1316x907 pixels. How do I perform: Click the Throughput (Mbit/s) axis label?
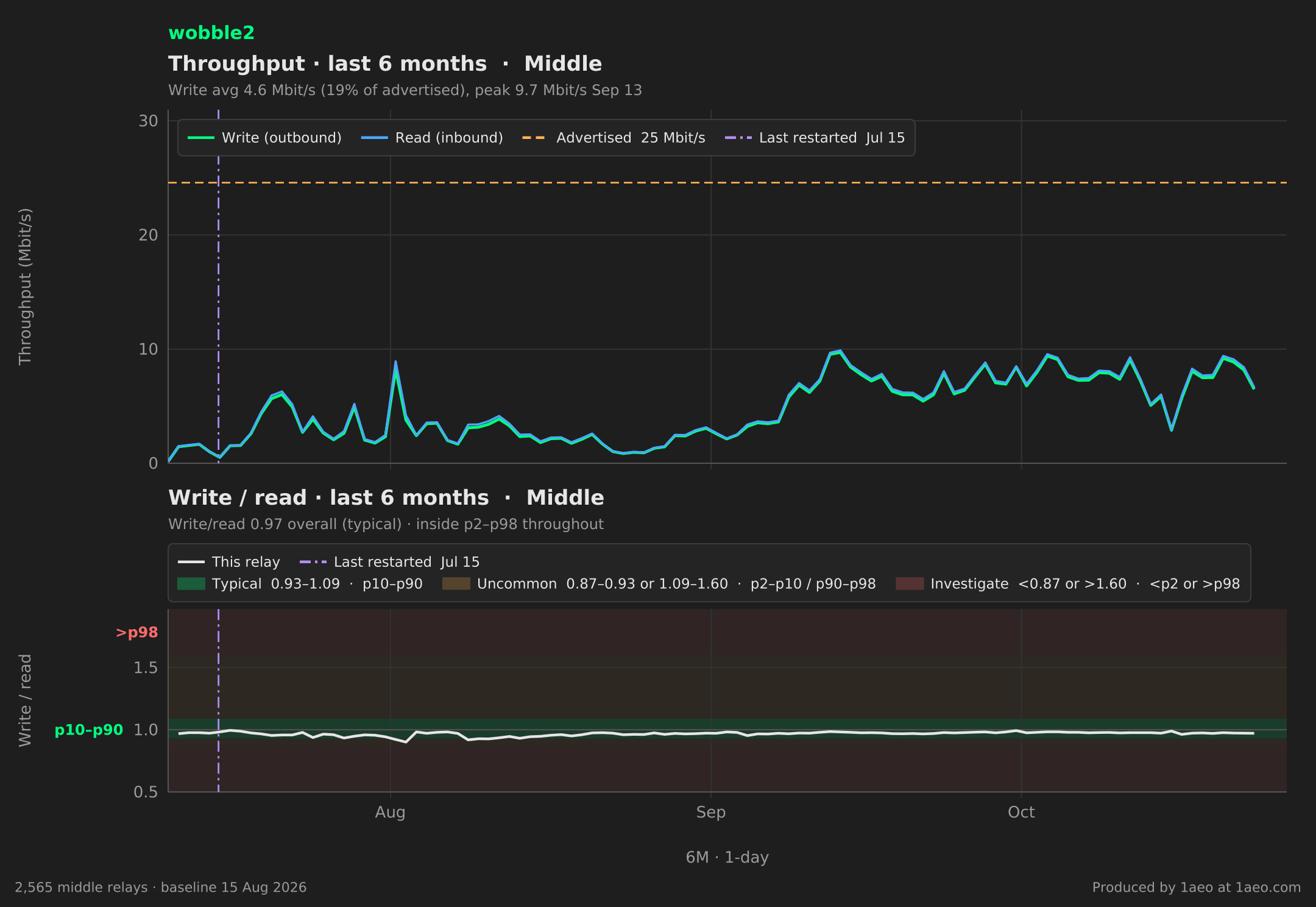click(25, 286)
